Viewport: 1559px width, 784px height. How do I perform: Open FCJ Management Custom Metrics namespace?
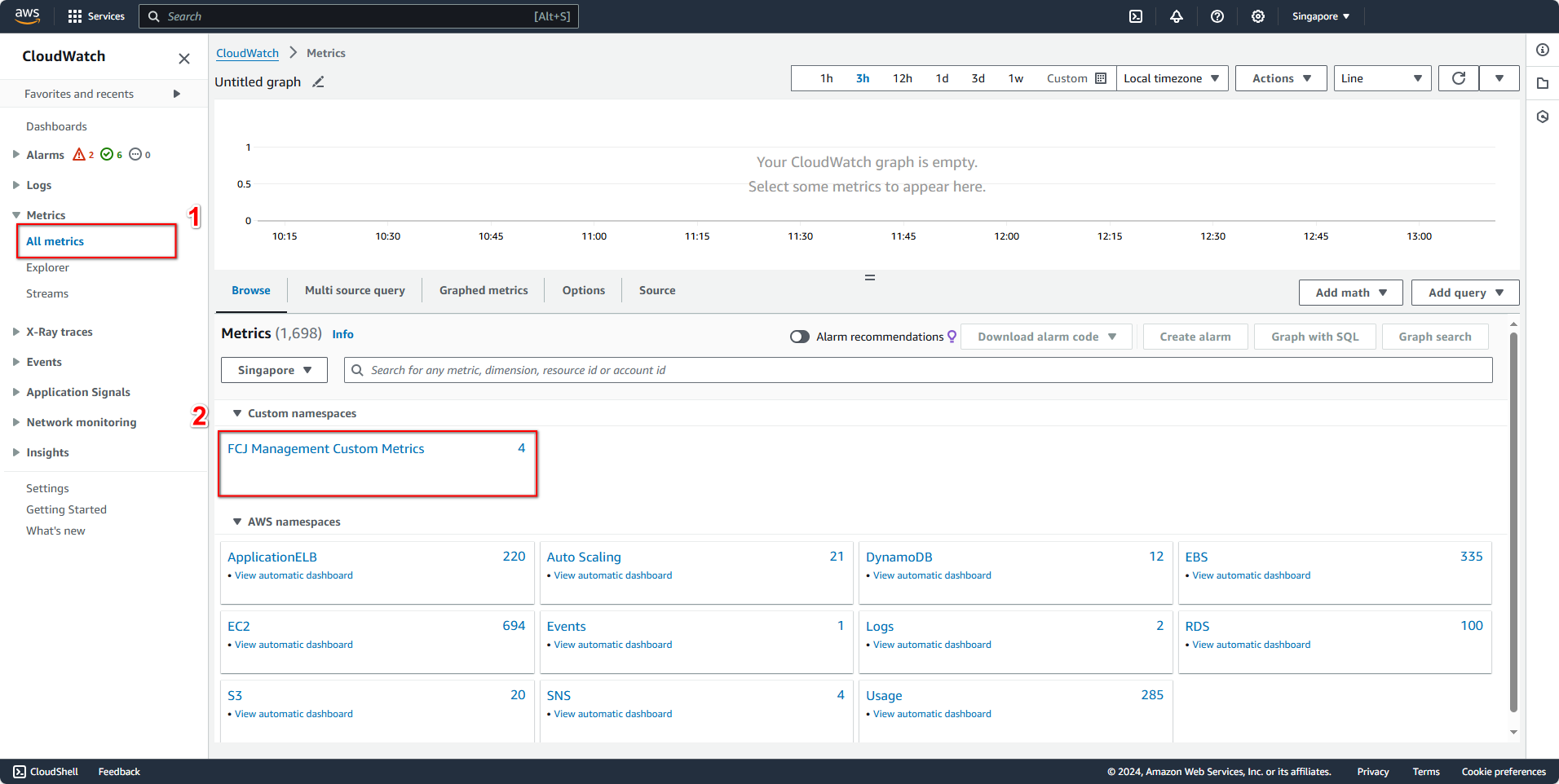(x=326, y=449)
